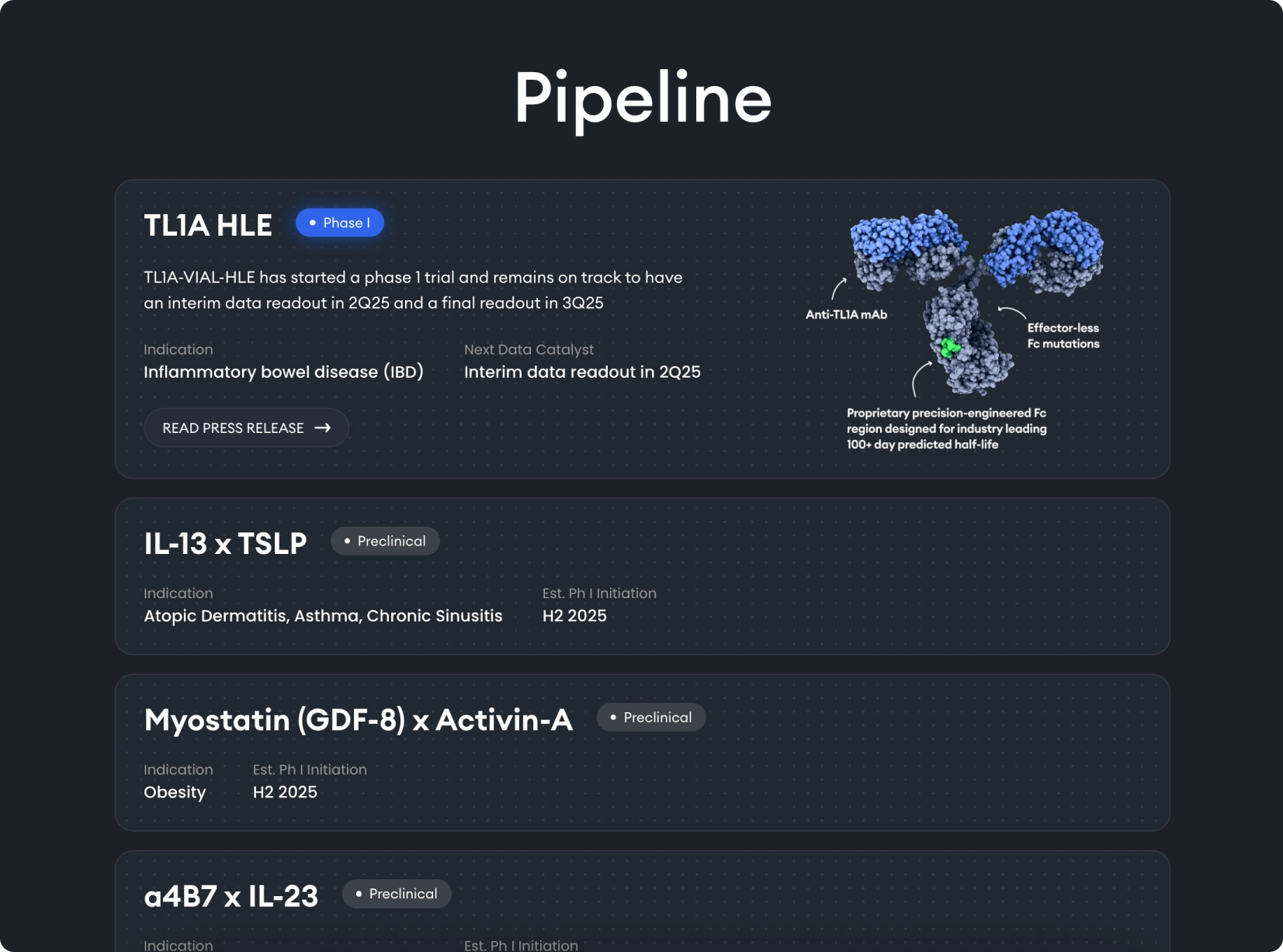Click the a4B7 x IL-23 title
This screenshot has height=952, width=1283.
click(x=231, y=896)
